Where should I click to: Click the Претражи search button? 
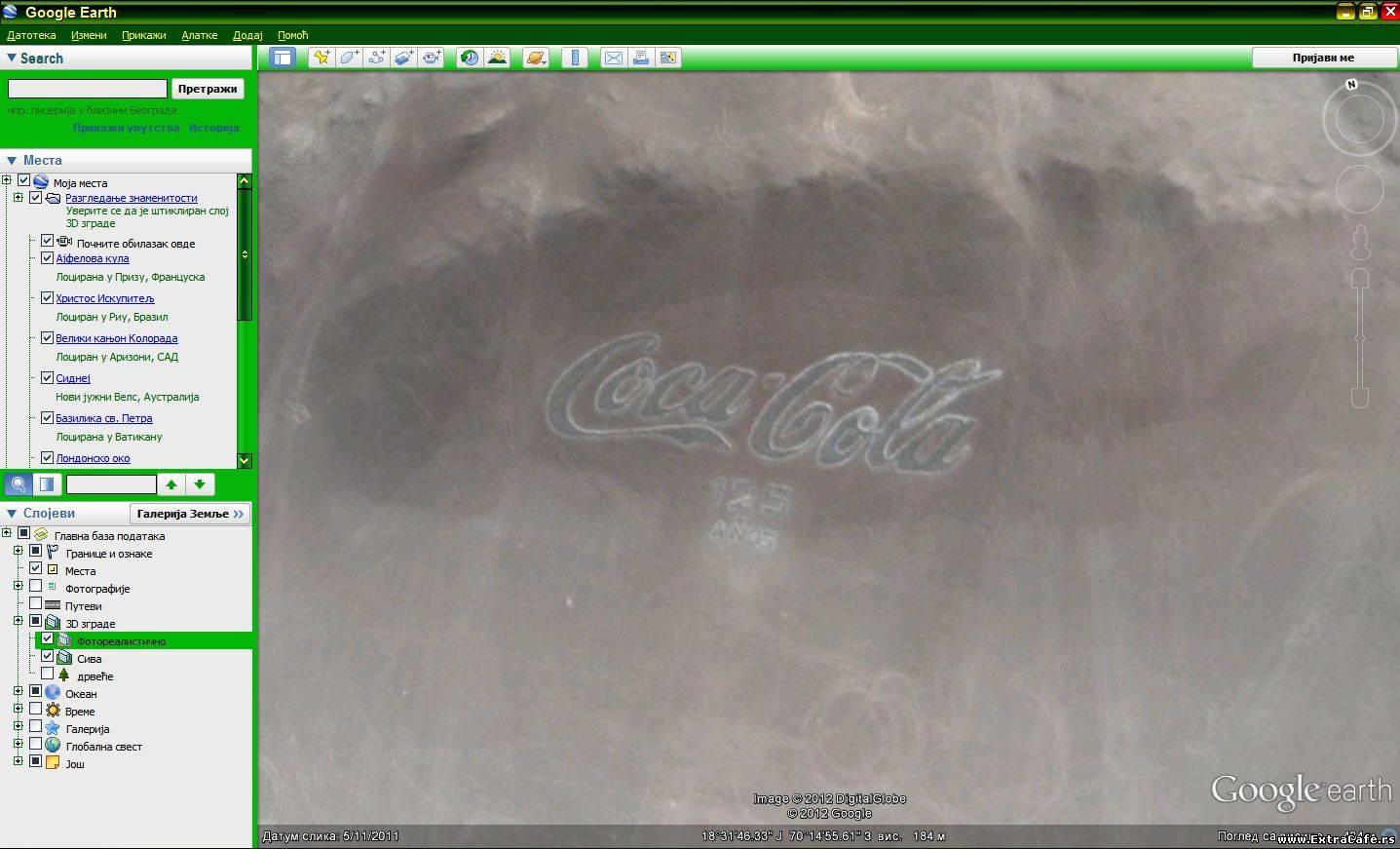pos(208,89)
